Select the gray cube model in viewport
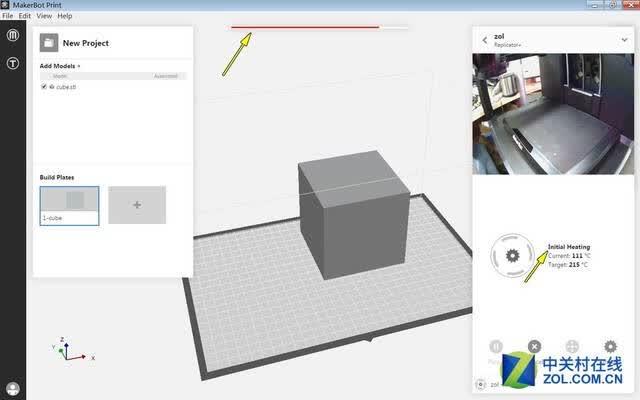Screen dimensions: 640x400 tap(353, 214)
